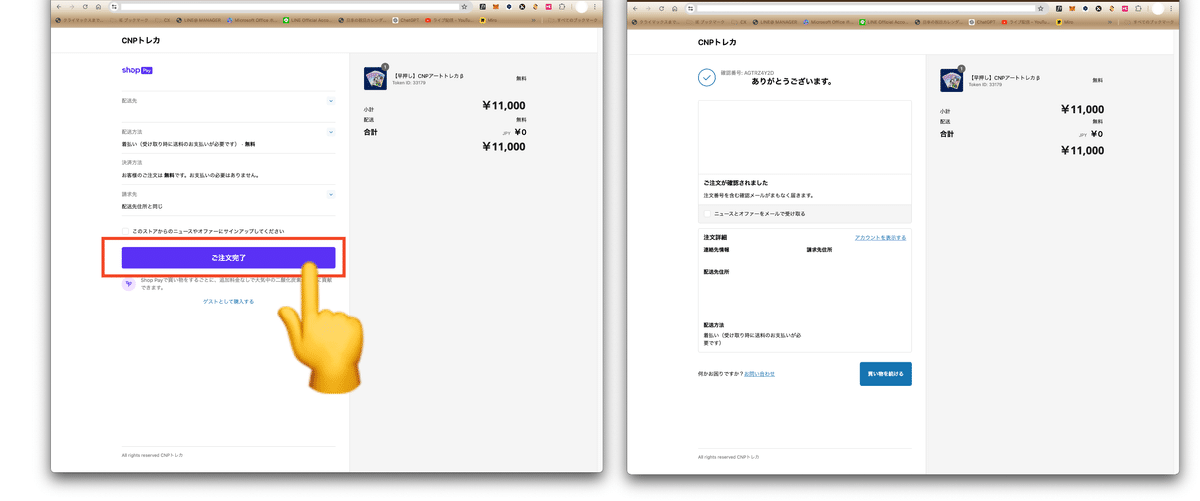Open the three-dot Chrome menu in right browser
Viewport: 1200px width, 501px height.
tap(1171, 8)
